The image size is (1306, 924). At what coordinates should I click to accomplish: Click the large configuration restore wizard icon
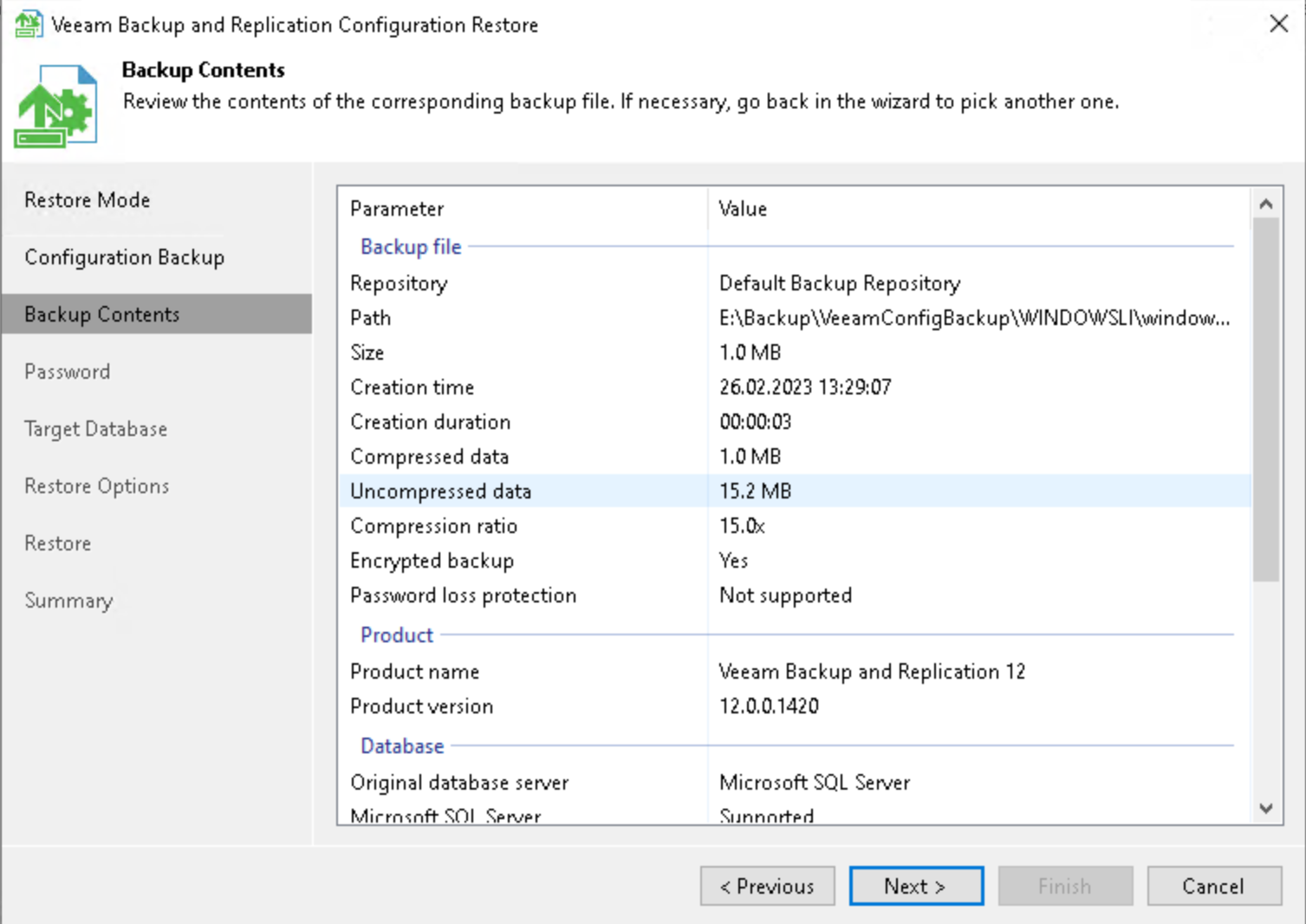[55, 107]
